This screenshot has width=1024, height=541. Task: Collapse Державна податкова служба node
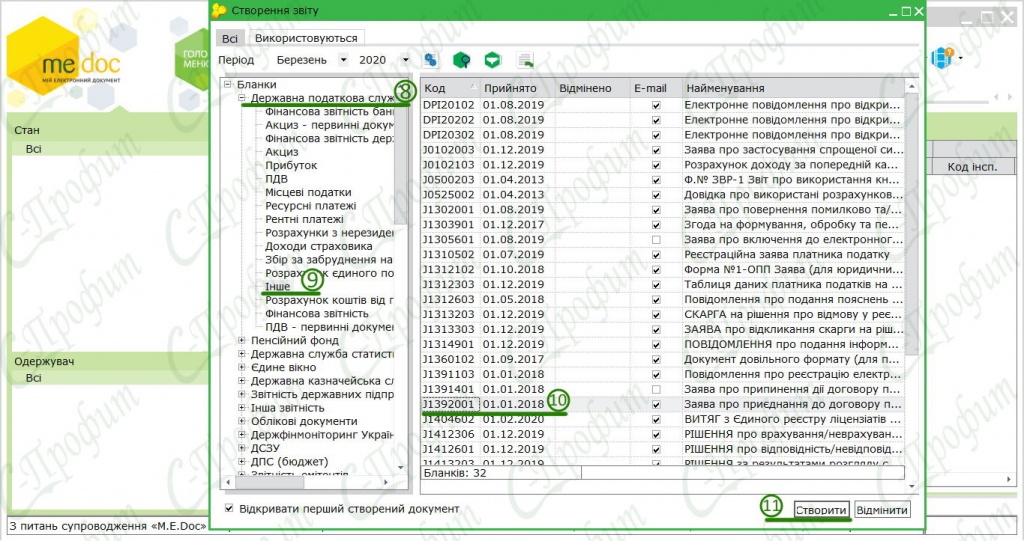tap(242, 98)
